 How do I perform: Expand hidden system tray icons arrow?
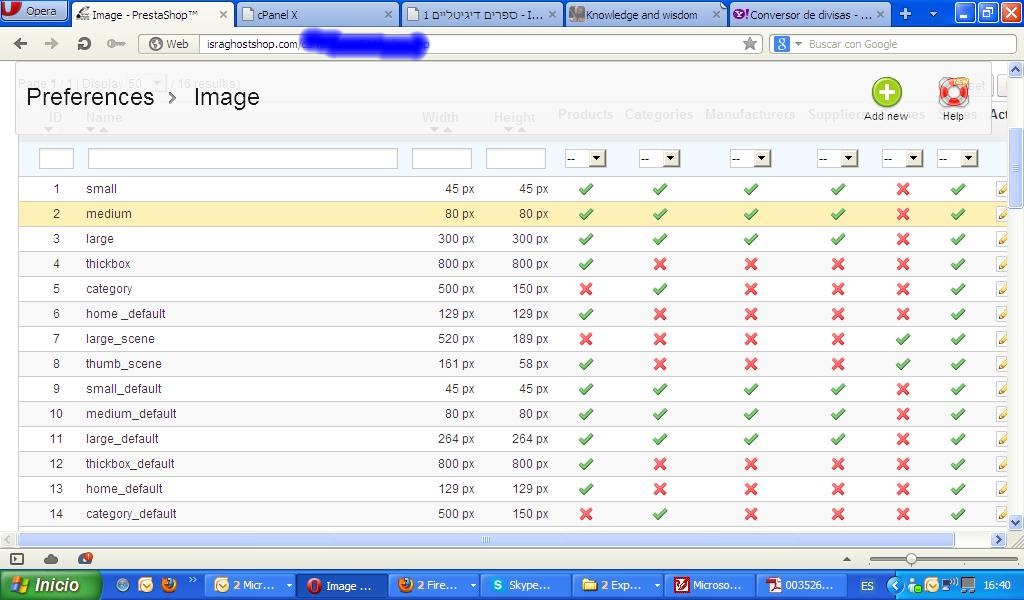(895, 585)
